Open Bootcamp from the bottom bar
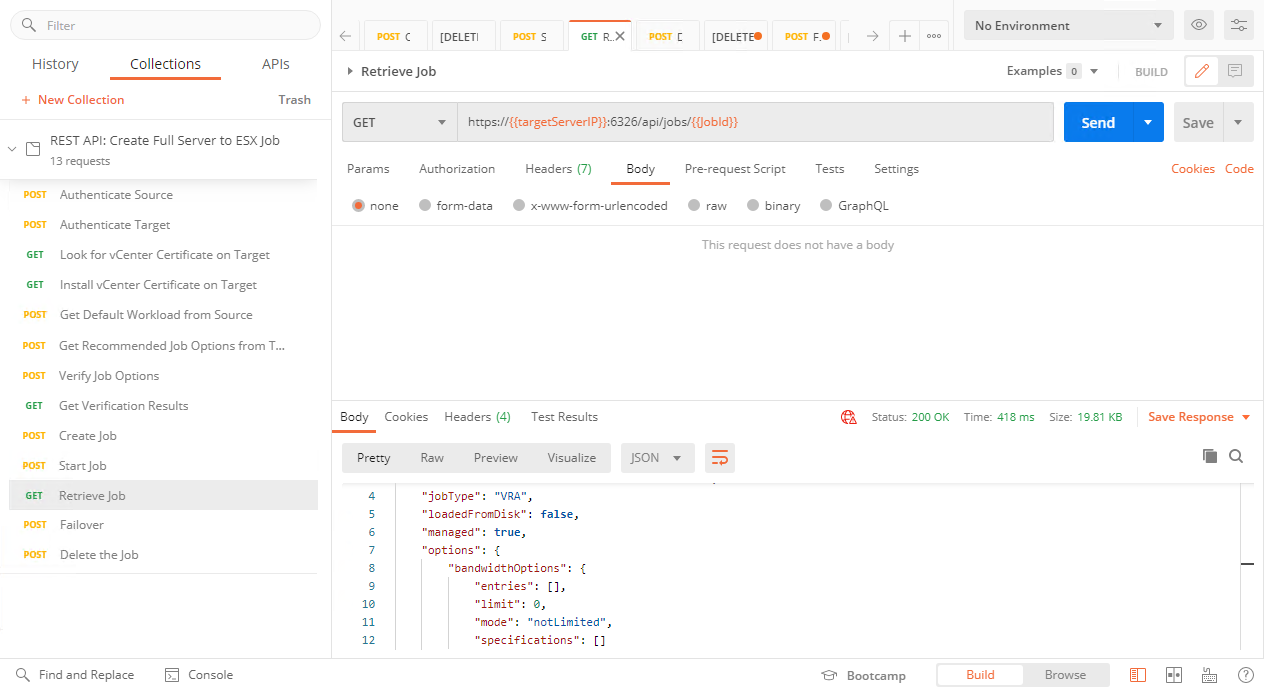 pos(863,675)
